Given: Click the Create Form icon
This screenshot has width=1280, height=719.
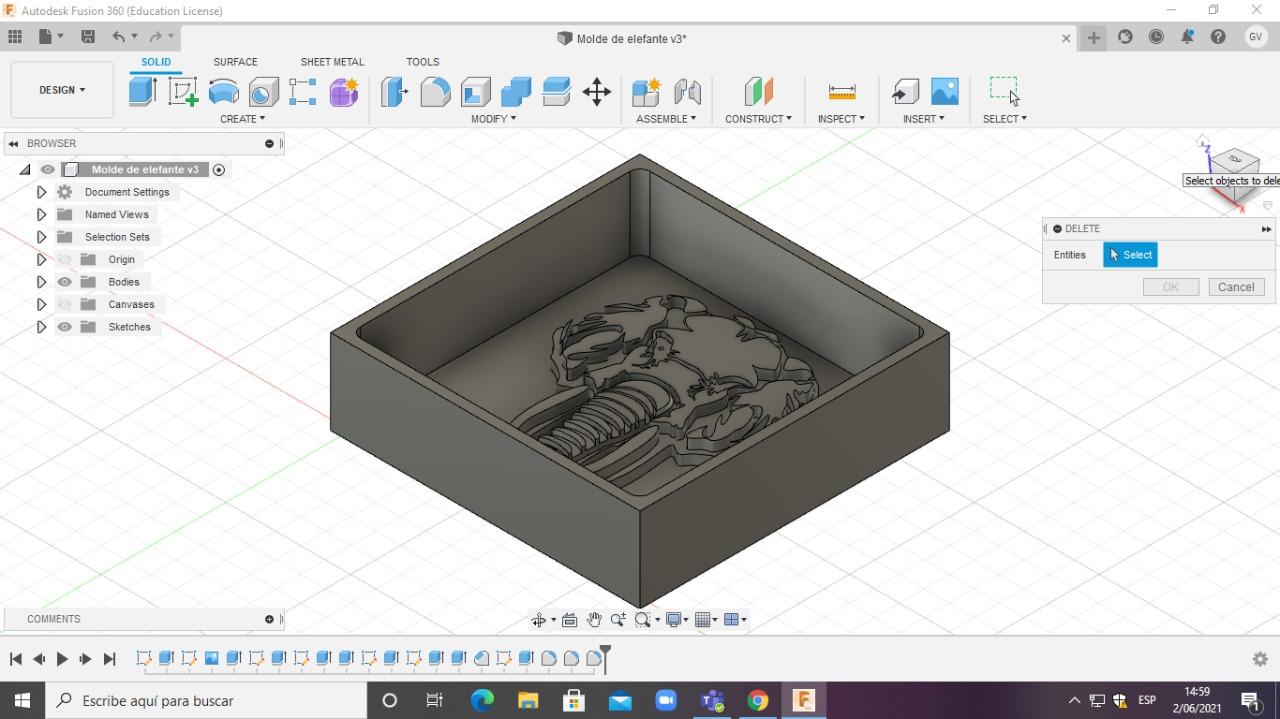Looking at the screenshot, I should (344, 92).
